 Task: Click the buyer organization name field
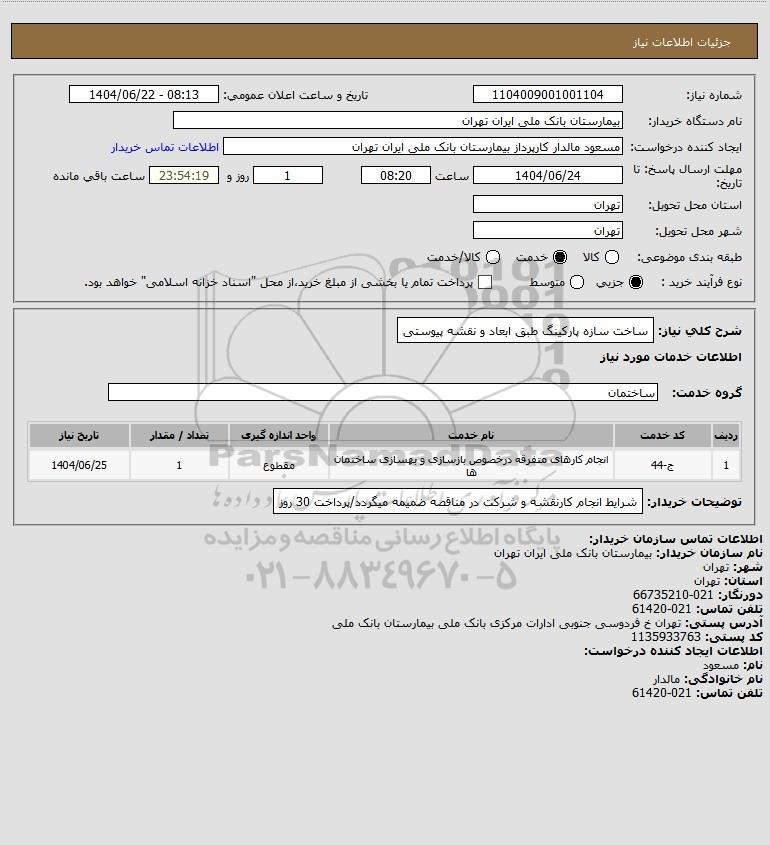398,120
